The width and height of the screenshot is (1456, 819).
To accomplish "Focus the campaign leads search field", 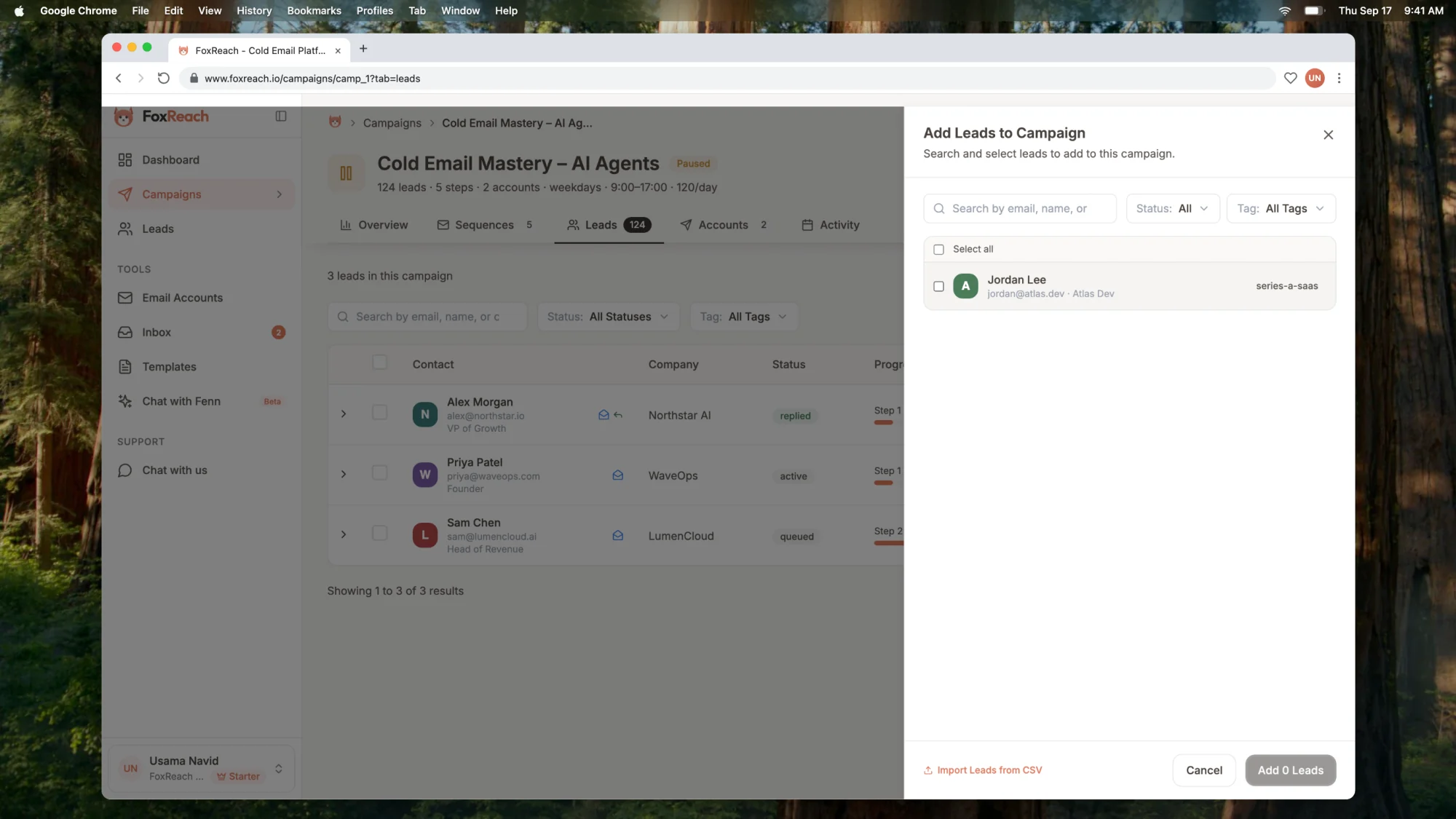I will (427, 317).
